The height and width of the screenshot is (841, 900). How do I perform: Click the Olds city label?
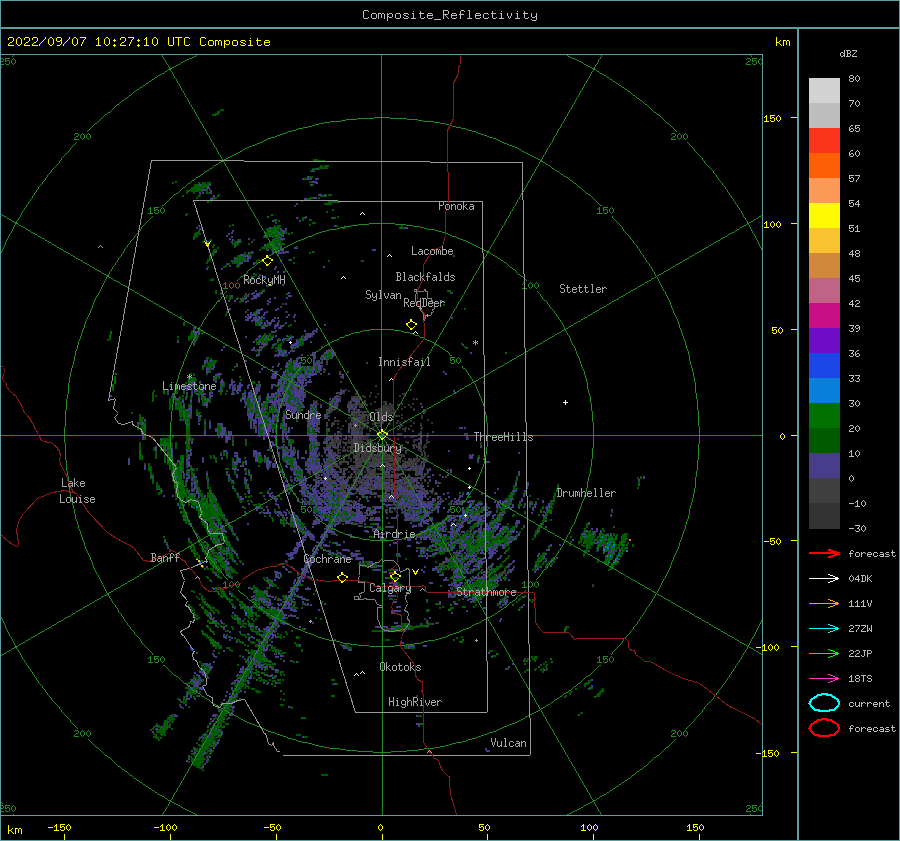[381, 417]
